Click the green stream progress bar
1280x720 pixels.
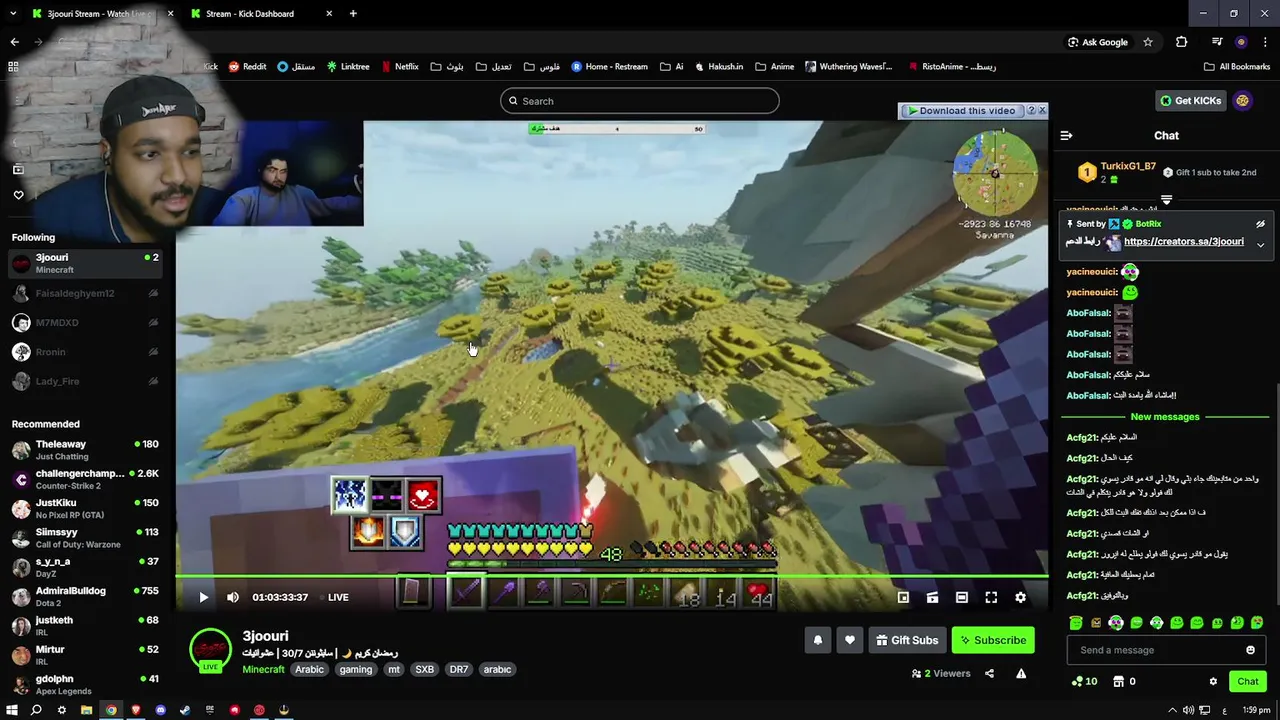pos(612,576)
